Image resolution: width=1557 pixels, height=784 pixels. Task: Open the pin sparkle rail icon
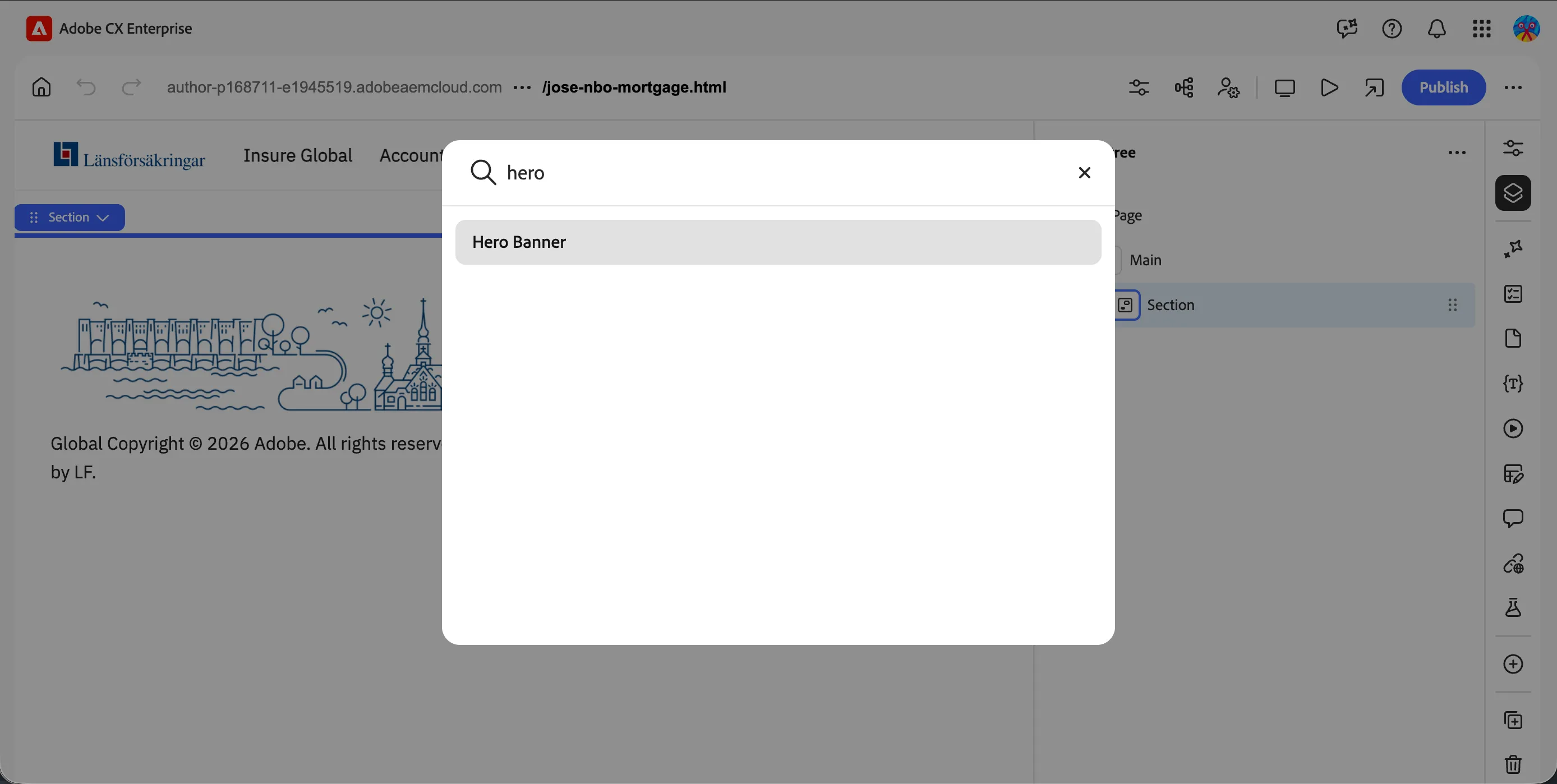[x=1513, y=249]
